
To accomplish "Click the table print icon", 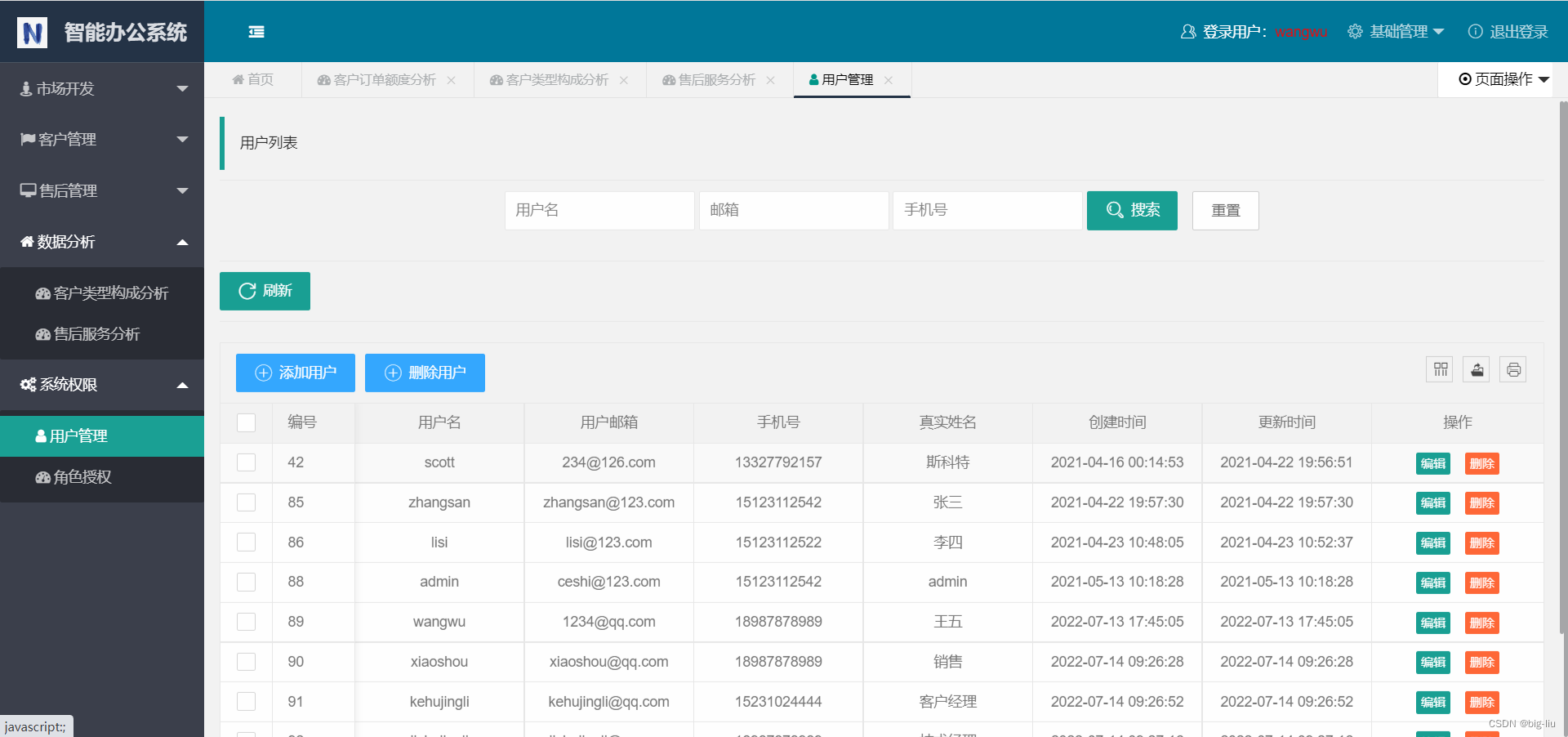I will [1513, 370].
